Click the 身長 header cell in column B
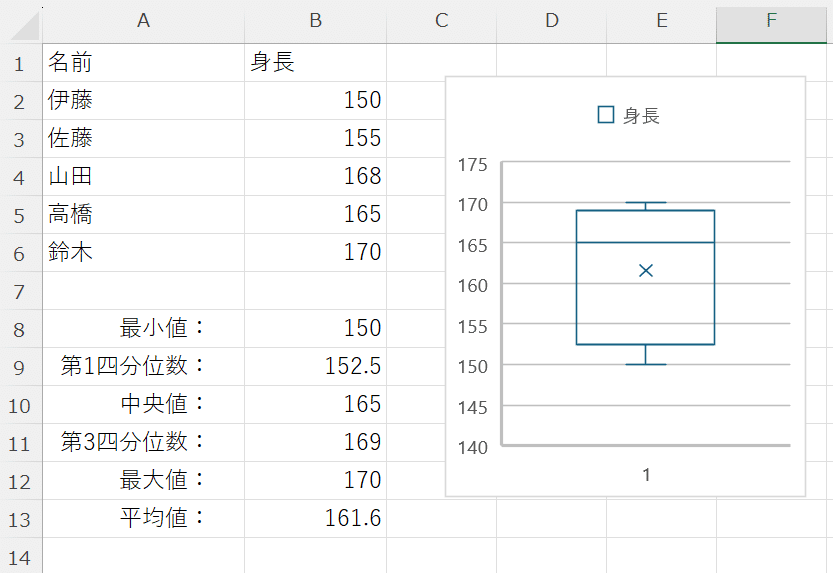 click(316, 63)
